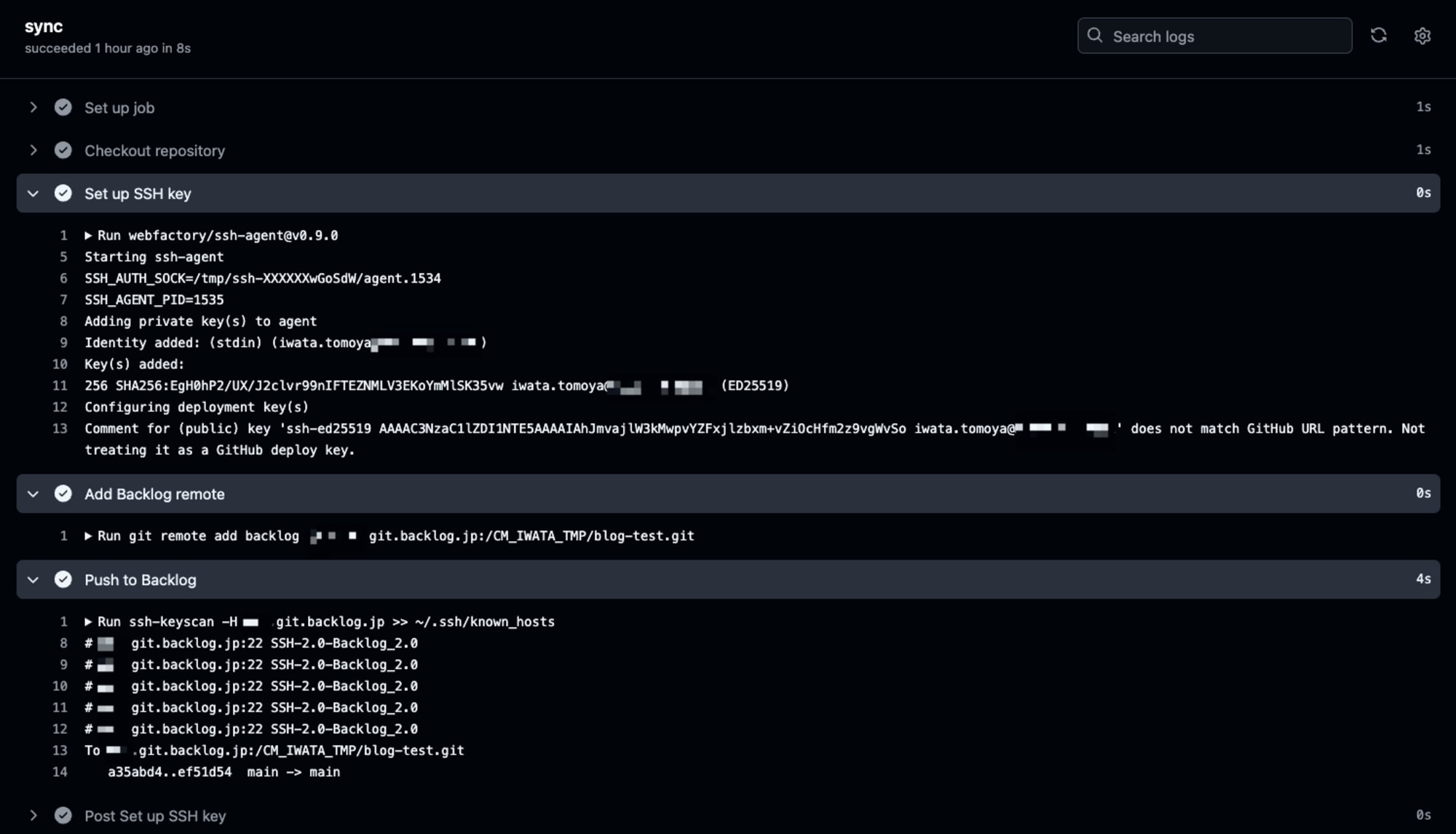Expand the Run ssh-keyscan disclosure triangle
1456x834 pixels.
coord(88,622)
